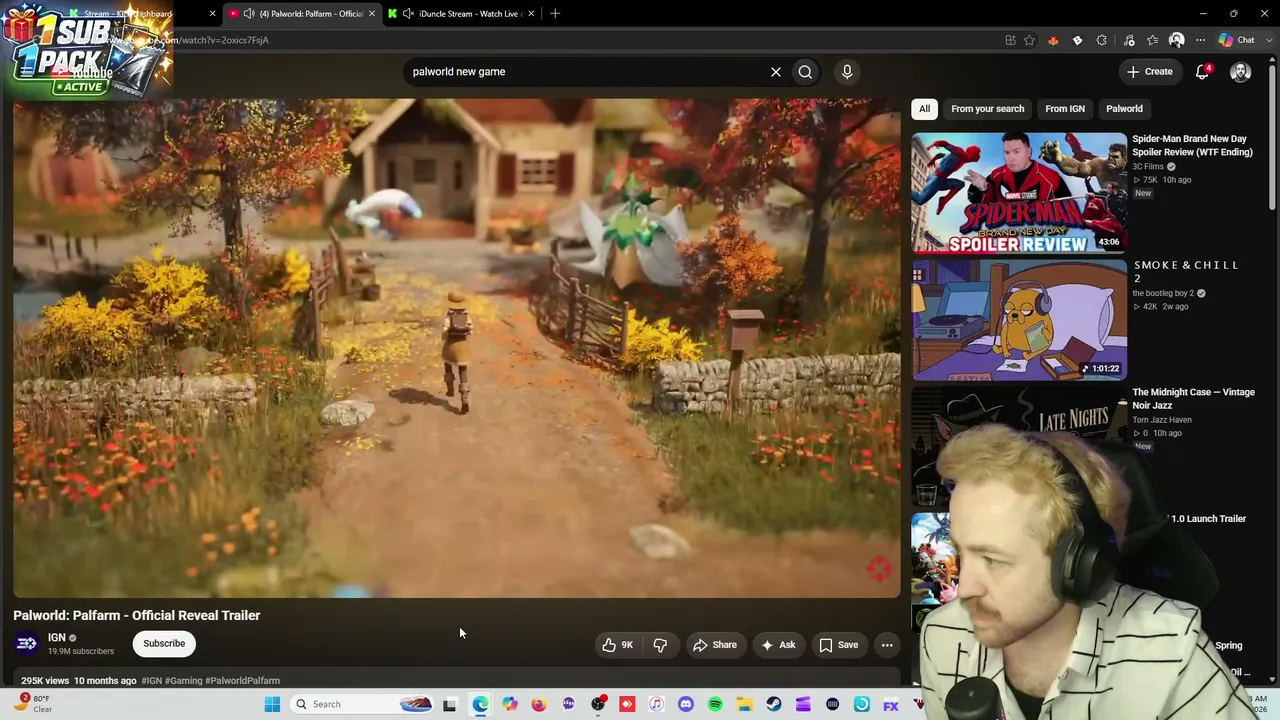Open the #PalworldPalfarm hashtag link

[242, 681]
